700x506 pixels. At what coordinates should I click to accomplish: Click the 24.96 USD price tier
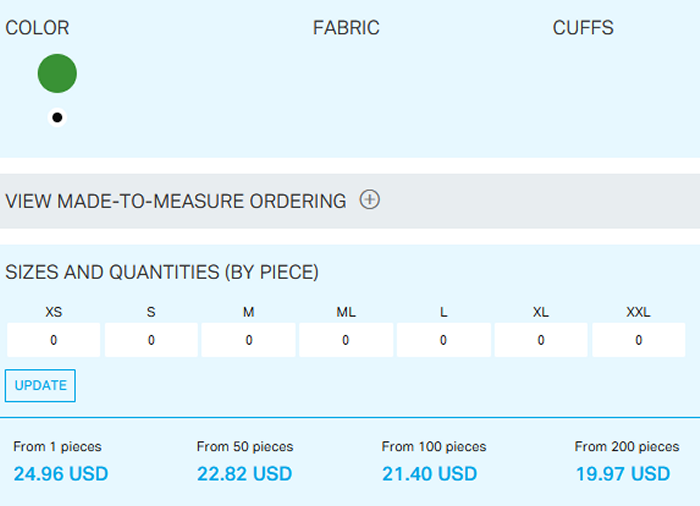61,473
